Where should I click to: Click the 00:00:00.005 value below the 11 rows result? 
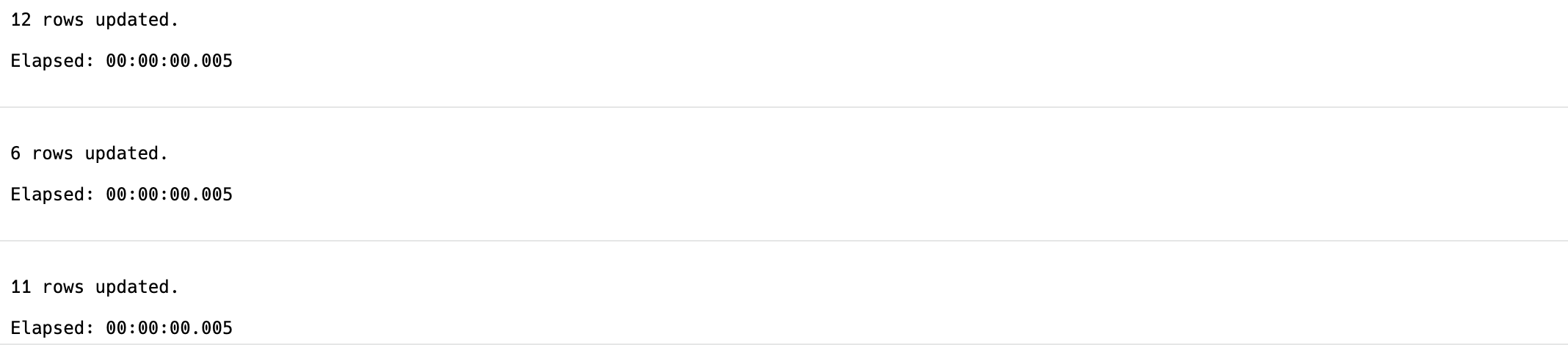tap(169, 328)
